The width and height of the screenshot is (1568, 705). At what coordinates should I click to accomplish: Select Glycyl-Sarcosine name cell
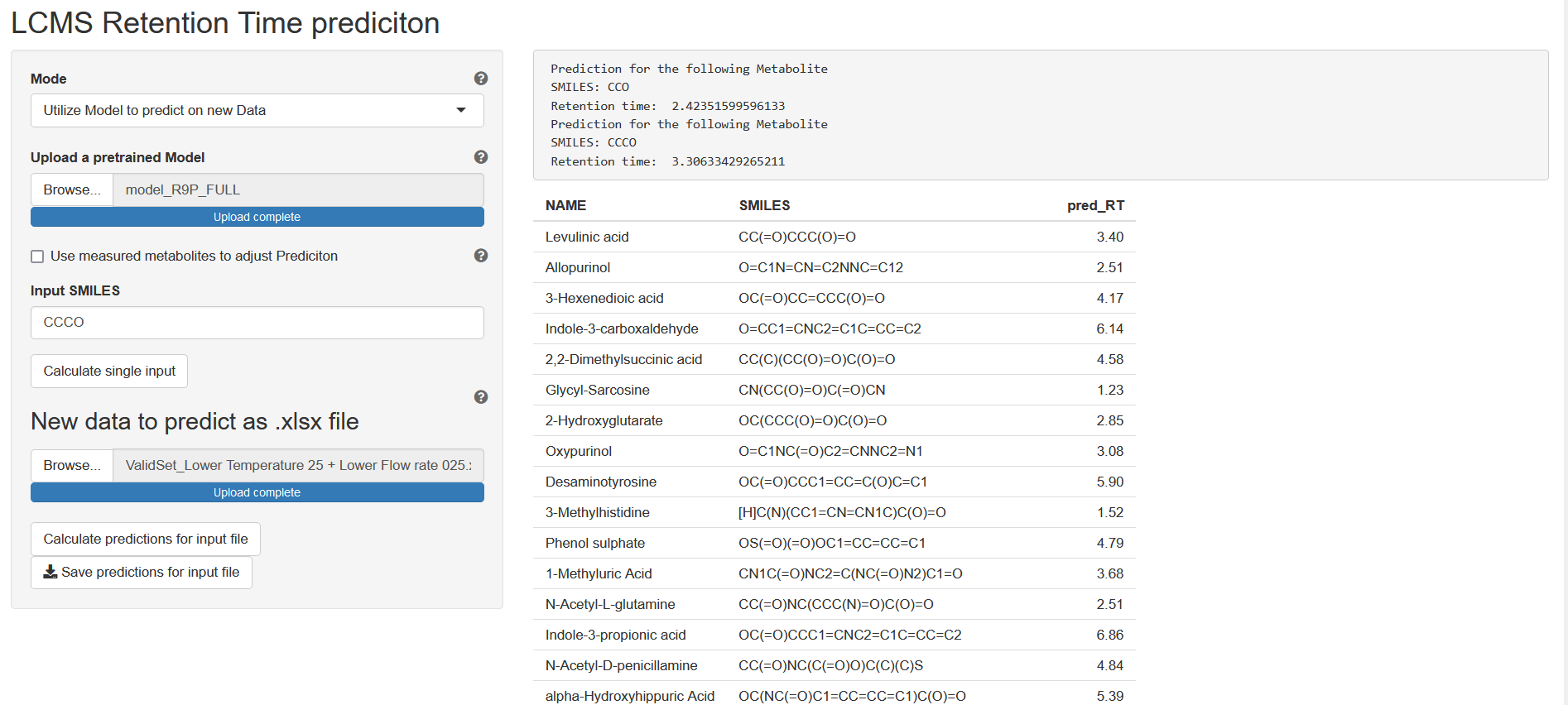pyautogui.click(x=597, y=390)
